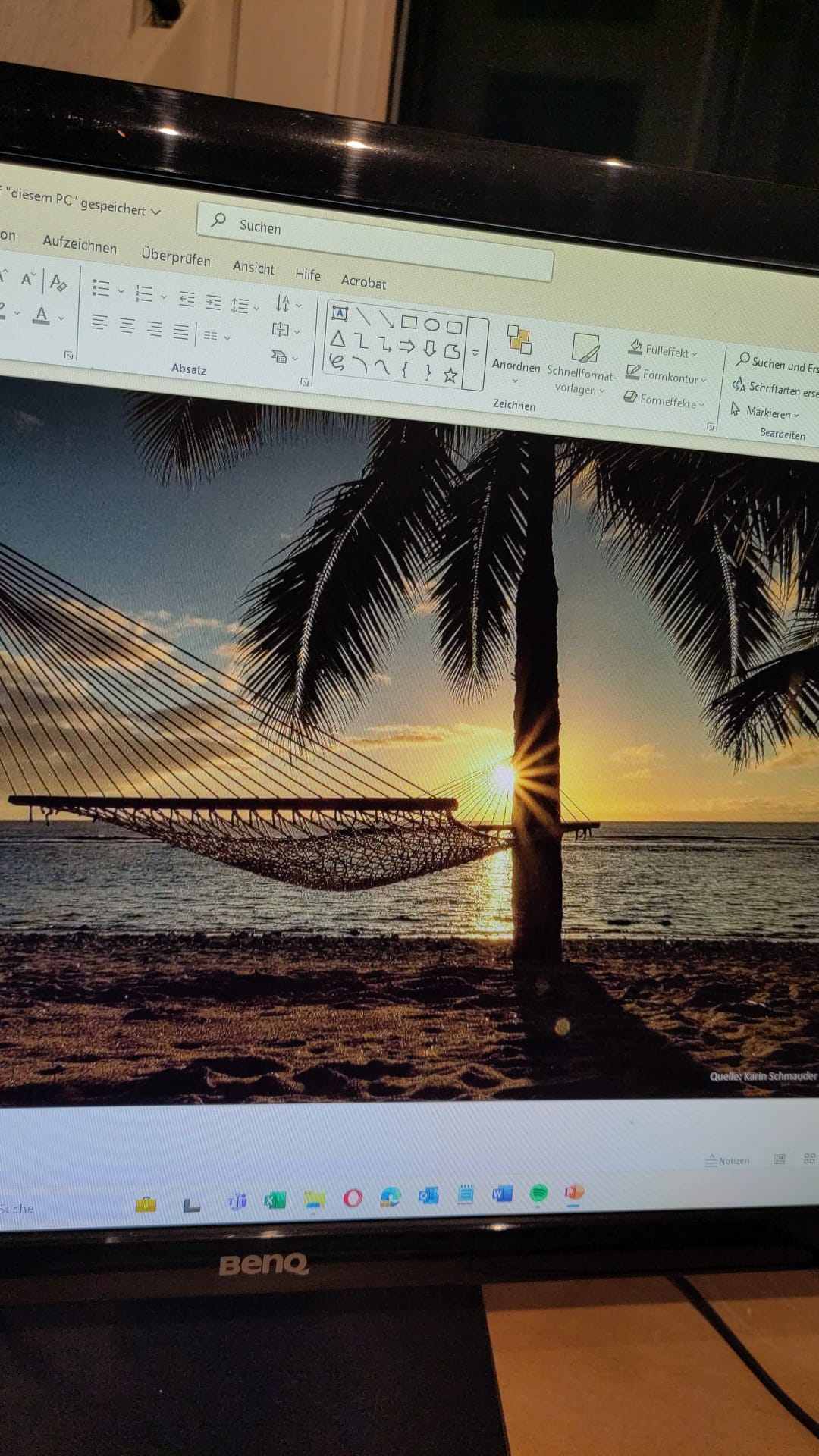Viewport: 819px width, 1456px height.
Task: Open Schnellformatvorlagen gallery
Action: [580, 365]
